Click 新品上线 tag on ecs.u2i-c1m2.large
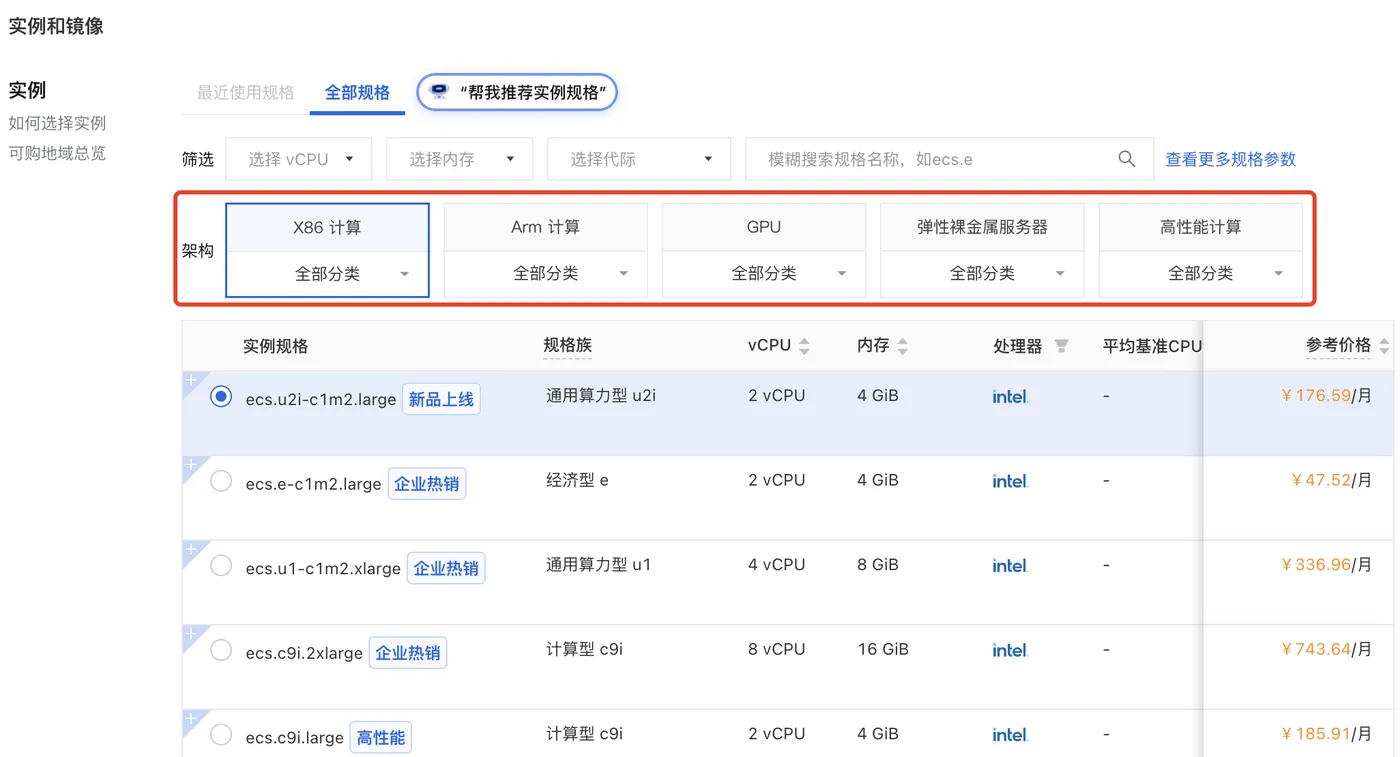 [441, 400]
